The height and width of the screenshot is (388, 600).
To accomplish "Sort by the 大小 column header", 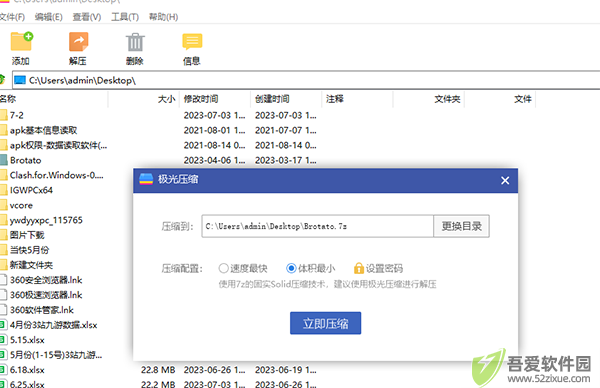I will 144,99.
